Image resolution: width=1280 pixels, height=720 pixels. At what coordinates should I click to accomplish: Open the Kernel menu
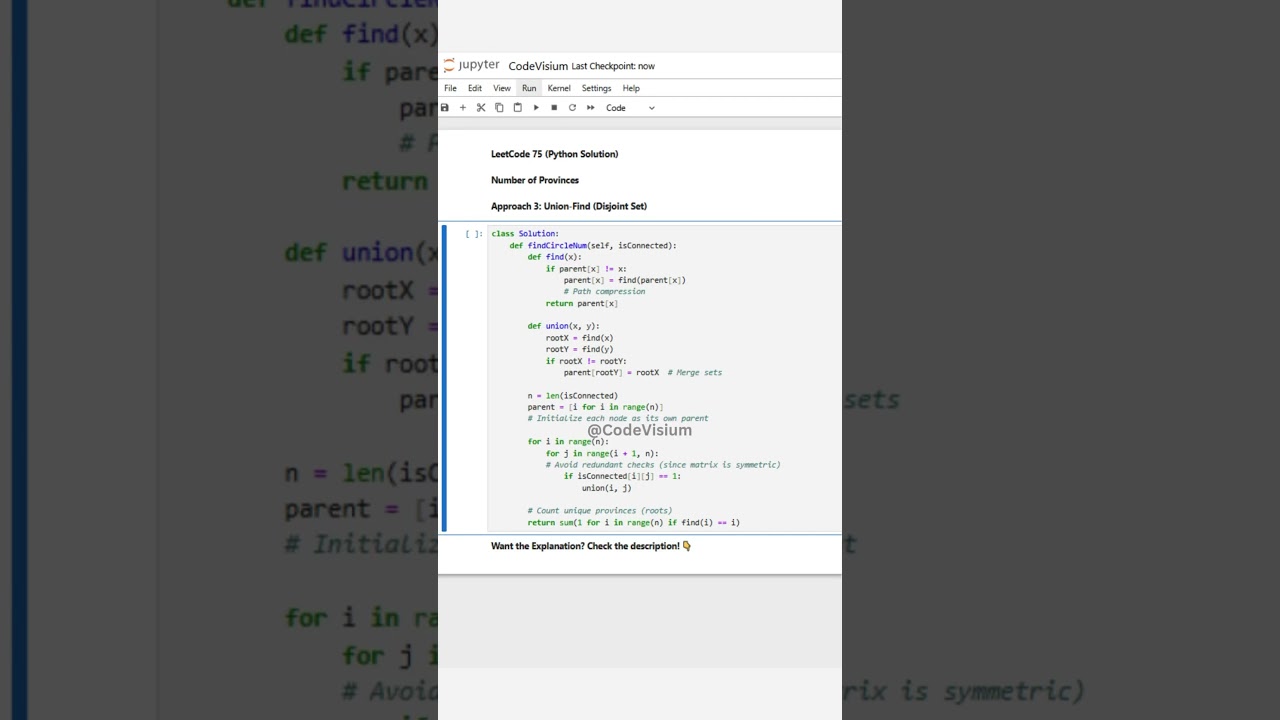pyautogui.click(x=559, y=88)
